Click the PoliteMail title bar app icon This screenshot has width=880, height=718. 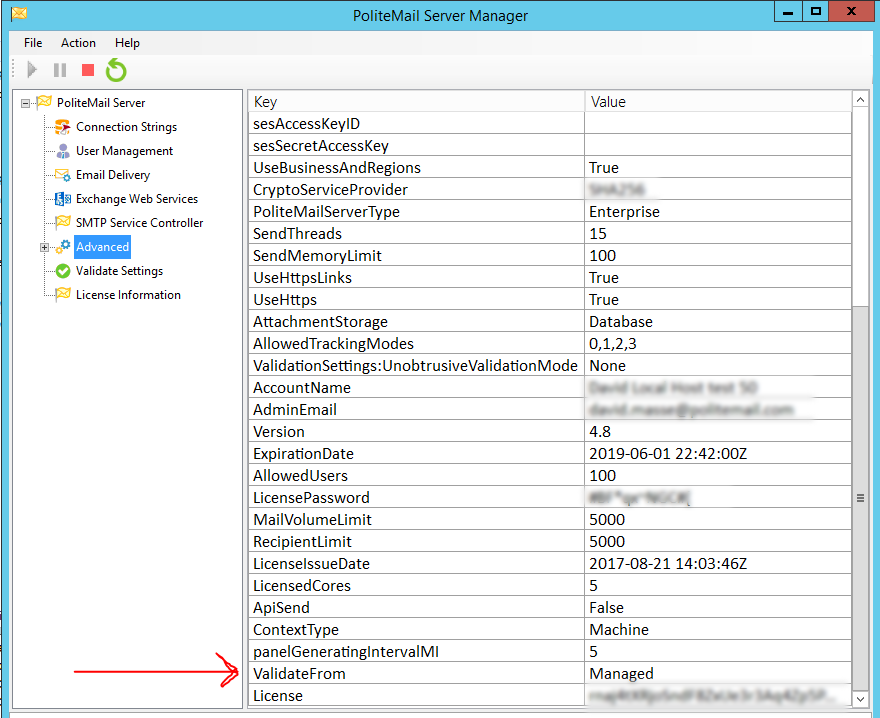pyautogui.click(x=19, y=13)
